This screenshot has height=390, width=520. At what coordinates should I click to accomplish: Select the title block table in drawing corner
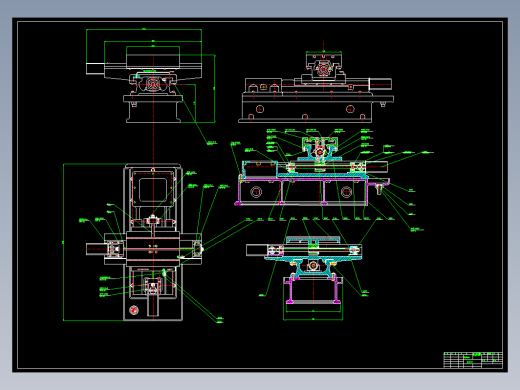coord(473,360)
